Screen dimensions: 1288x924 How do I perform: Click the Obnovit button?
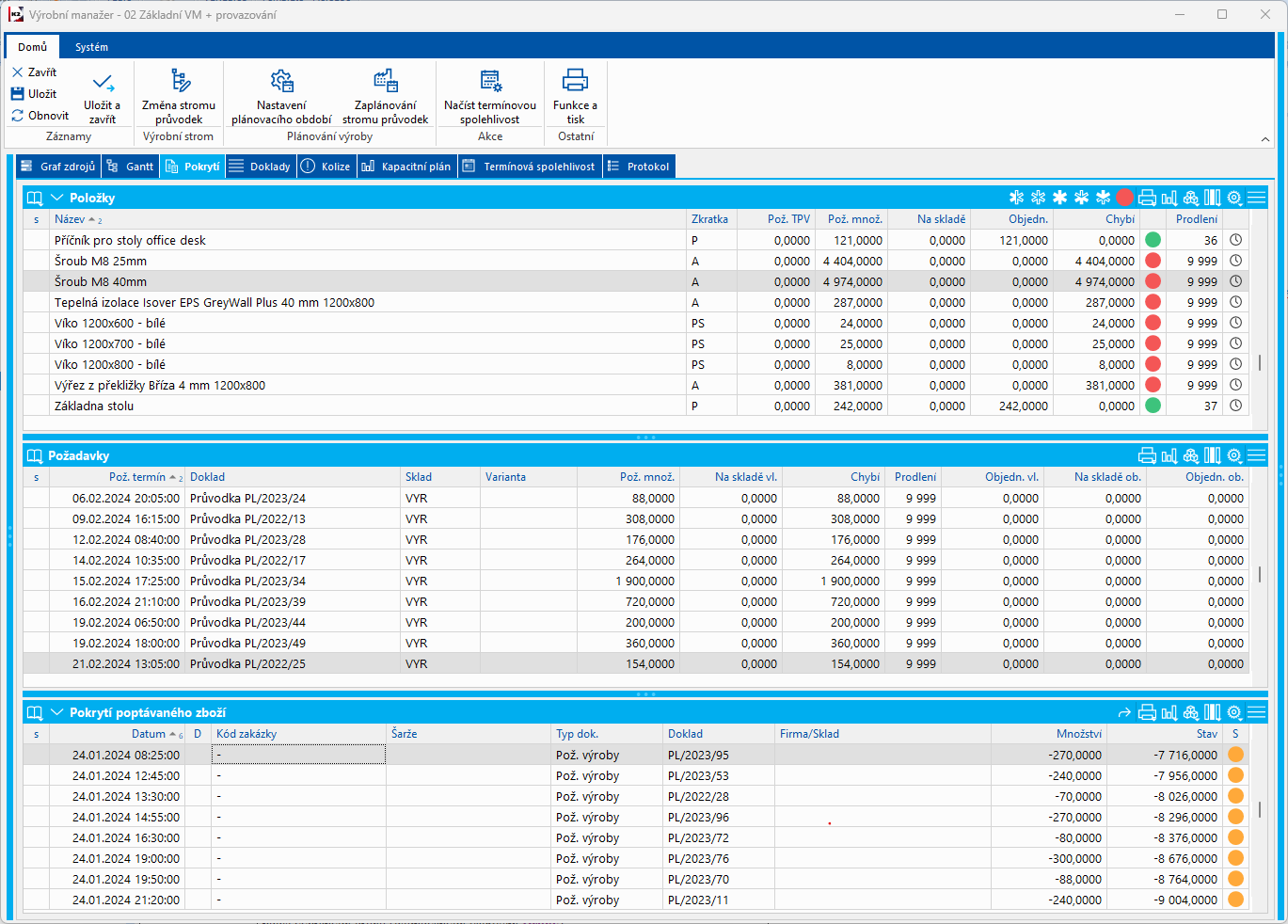point(40,116)
